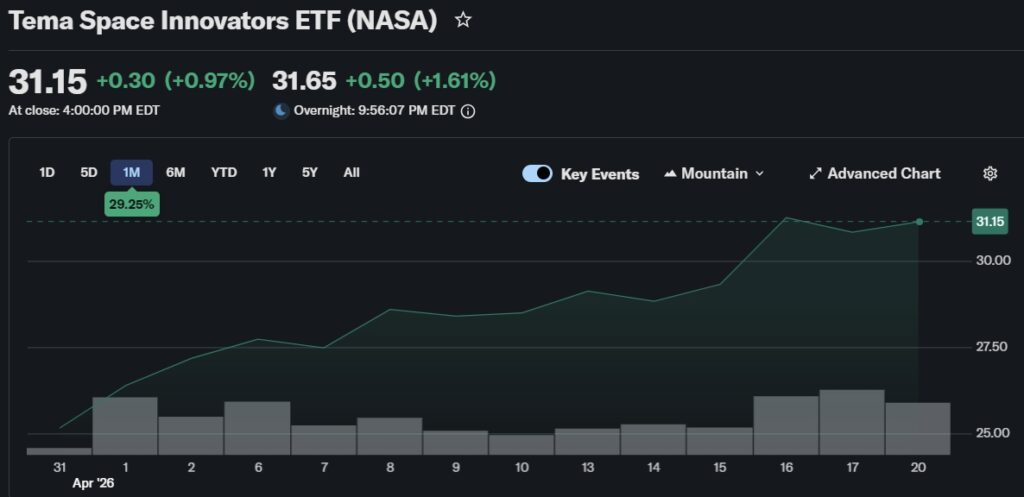The width and height of the screenshot is (1024, 497).
Task: Click the April 17 volume bar
Action: coord(851,422)
